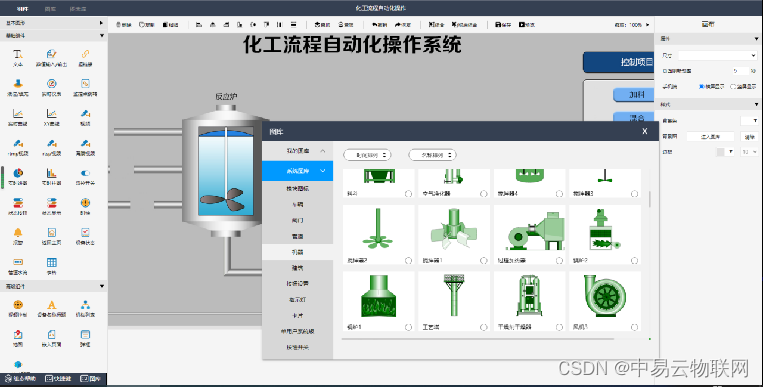Collapse the My Library section chevron
Screen dimensions: 763x387
point(323,151)
